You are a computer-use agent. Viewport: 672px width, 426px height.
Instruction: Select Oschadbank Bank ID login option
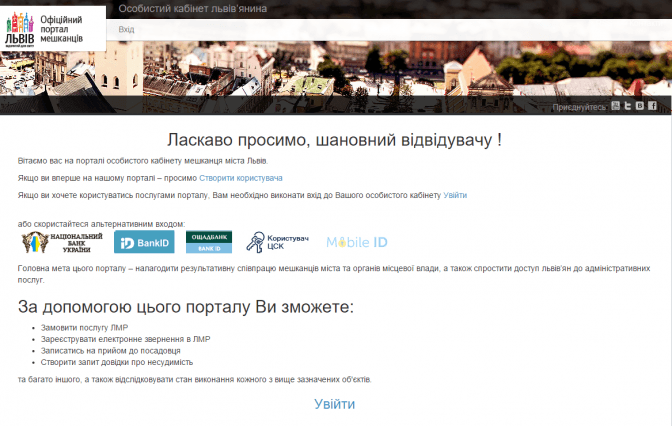click(209, 242)
